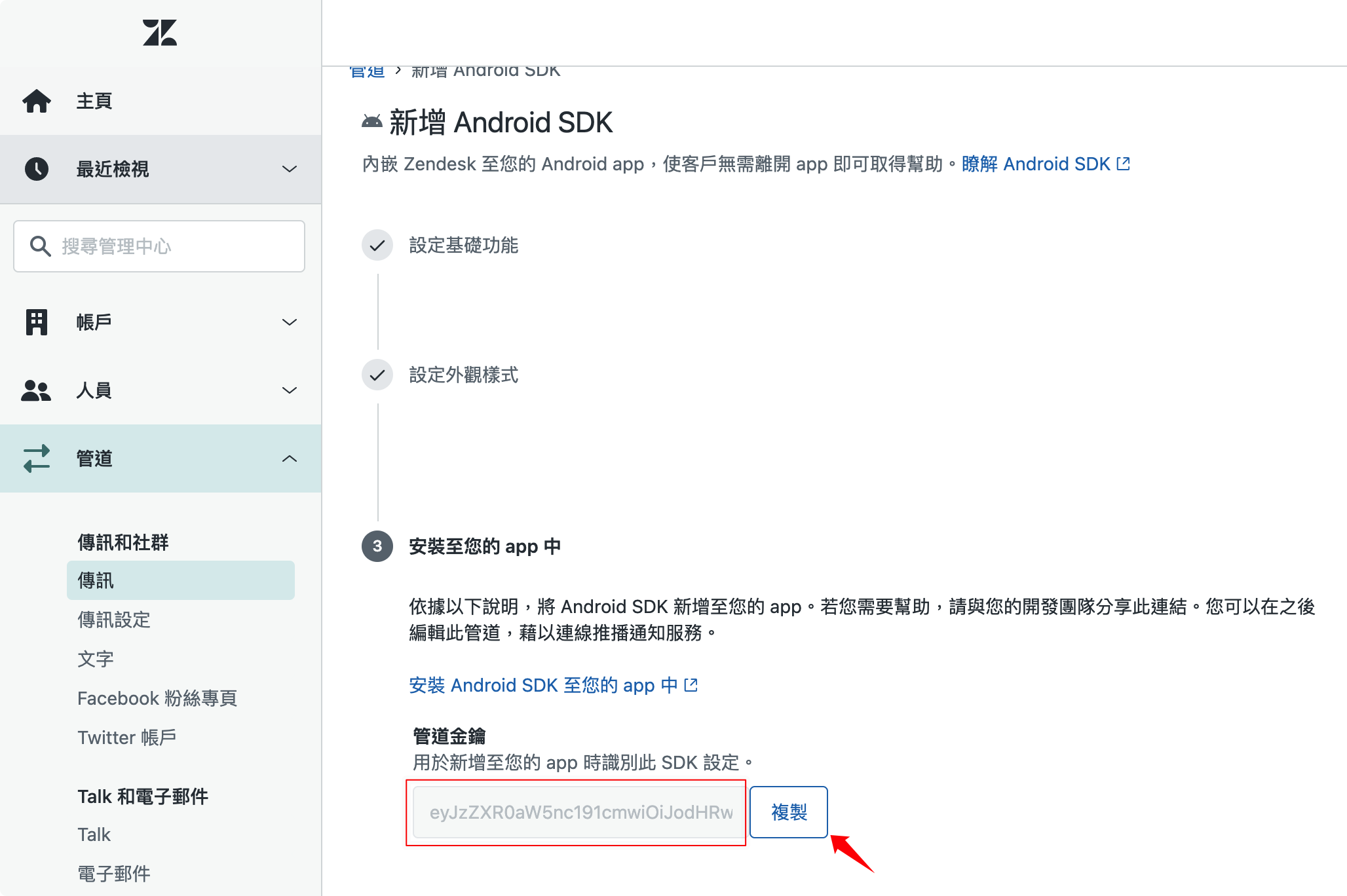Image resolution: width=1347 pixels, height=896 pixels.
Task: Collapse the 管道 section chevron
Action: (290, 458)
